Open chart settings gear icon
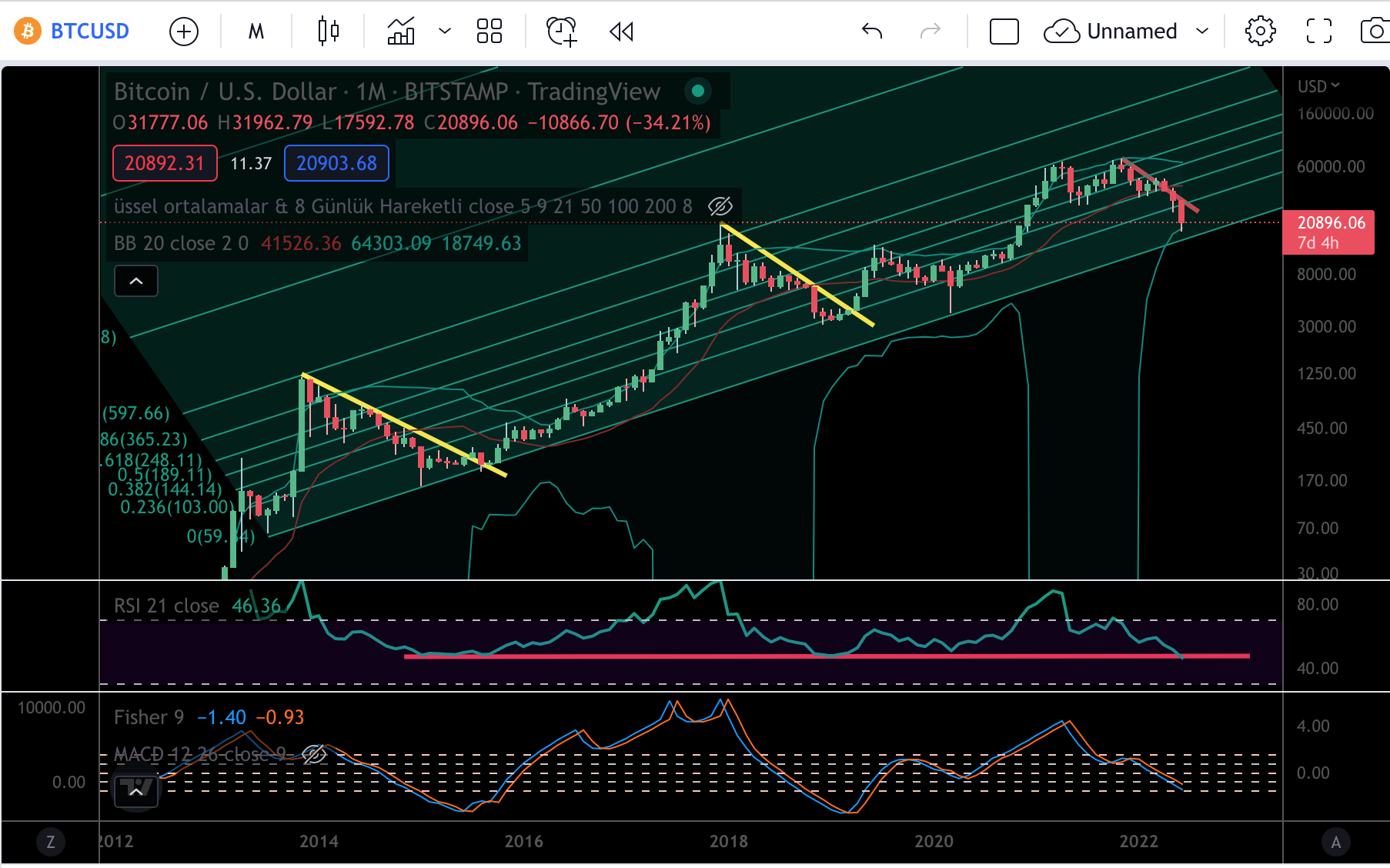 coord(1260,32)
